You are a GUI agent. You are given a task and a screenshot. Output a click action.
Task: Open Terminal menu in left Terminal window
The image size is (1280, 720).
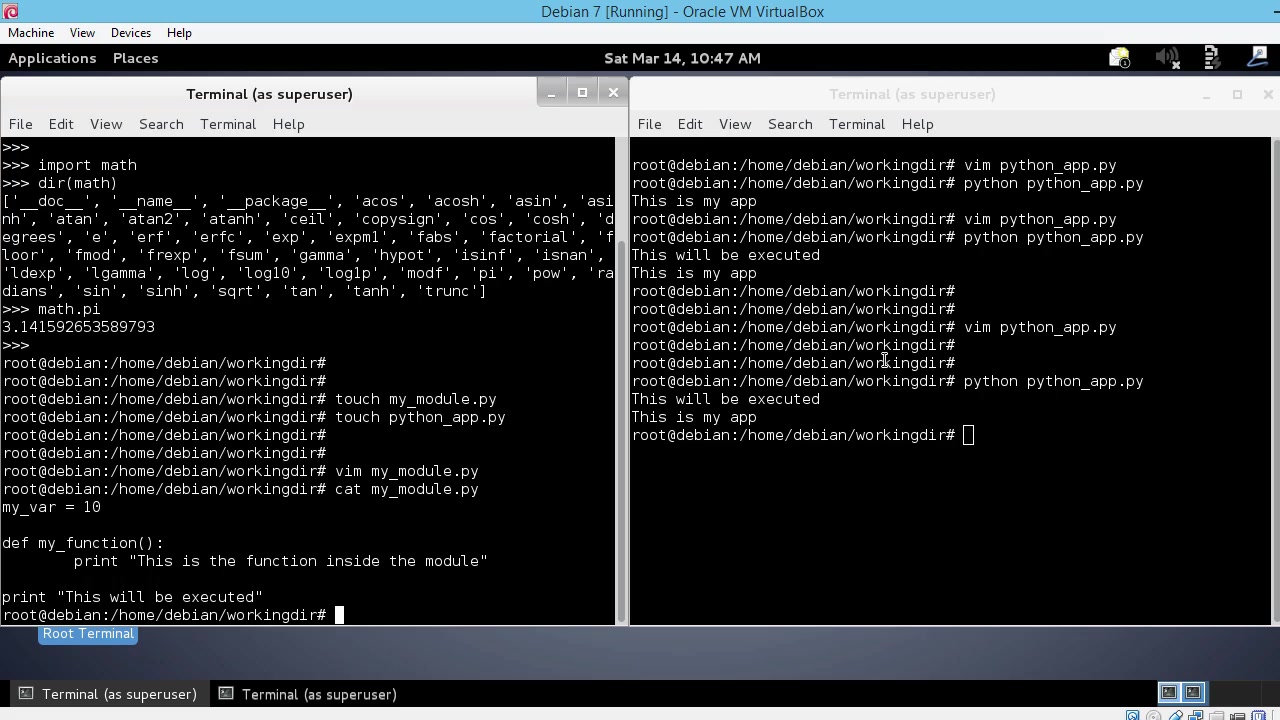pyautogui.click(x=228, y=124)
